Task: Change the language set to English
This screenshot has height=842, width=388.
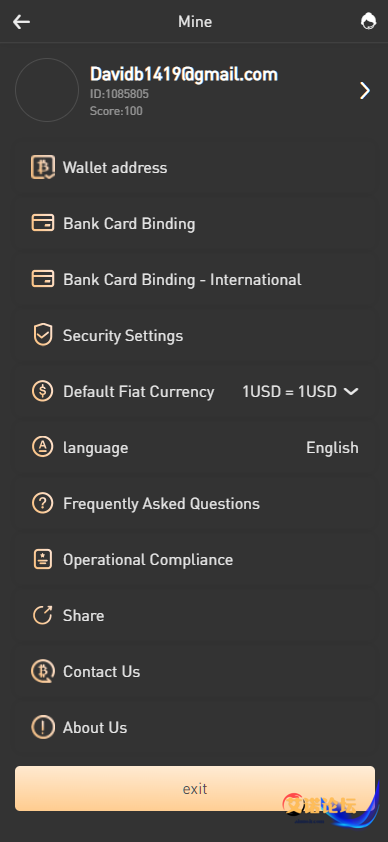Action: pos(332,448)
